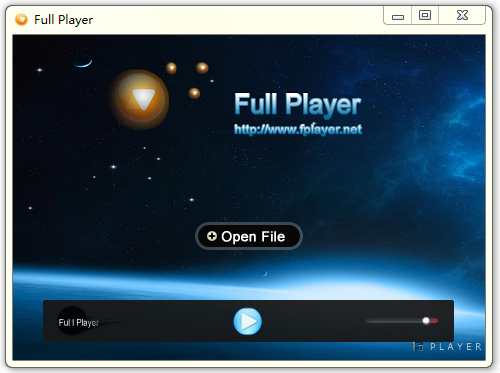Close the Full Player window
Image resolution: width=500 pixels, height=373 pixels.
pyautogui.click(x=462, y=15)
